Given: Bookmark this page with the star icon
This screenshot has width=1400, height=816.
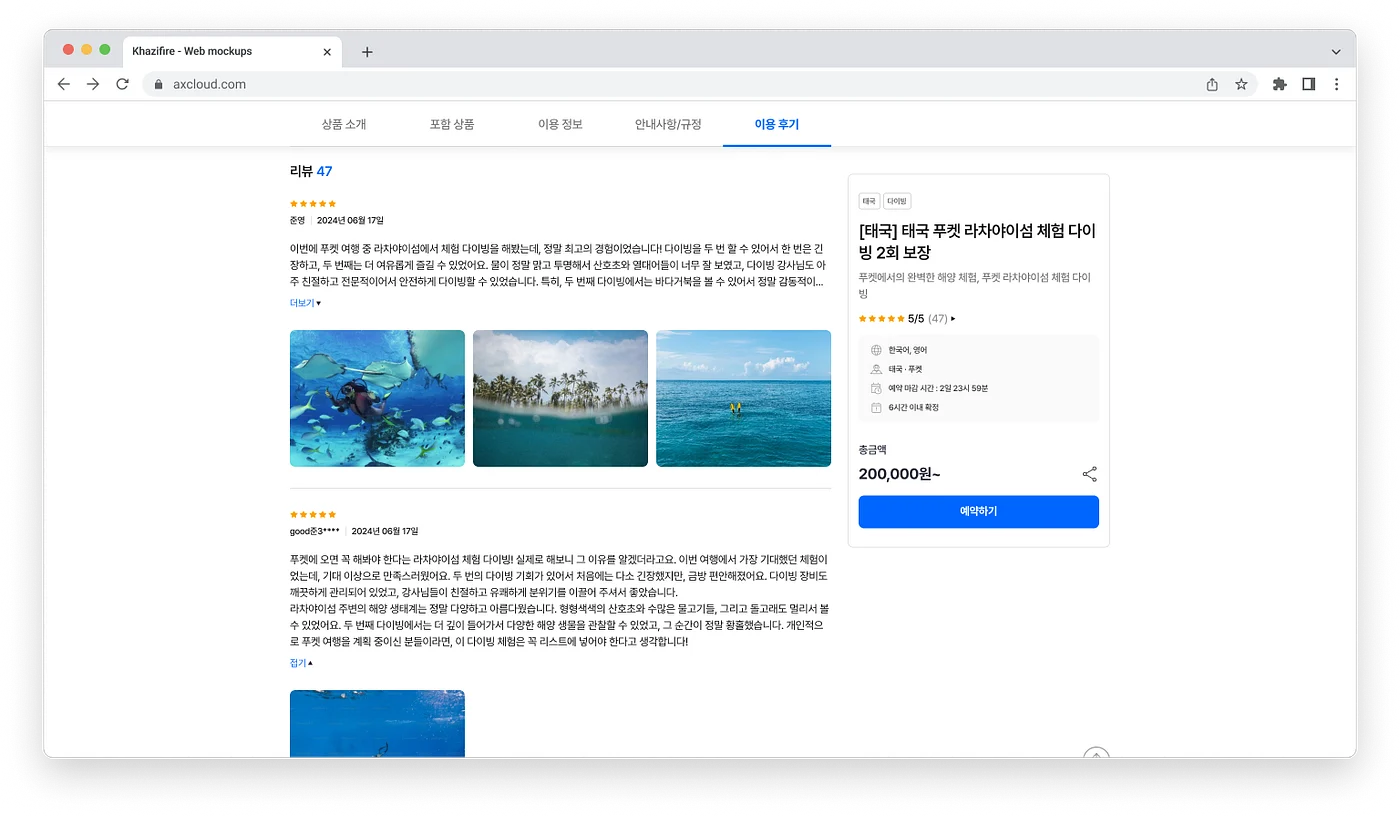Looking at the screenshot, I should (x=1241, y=84).
